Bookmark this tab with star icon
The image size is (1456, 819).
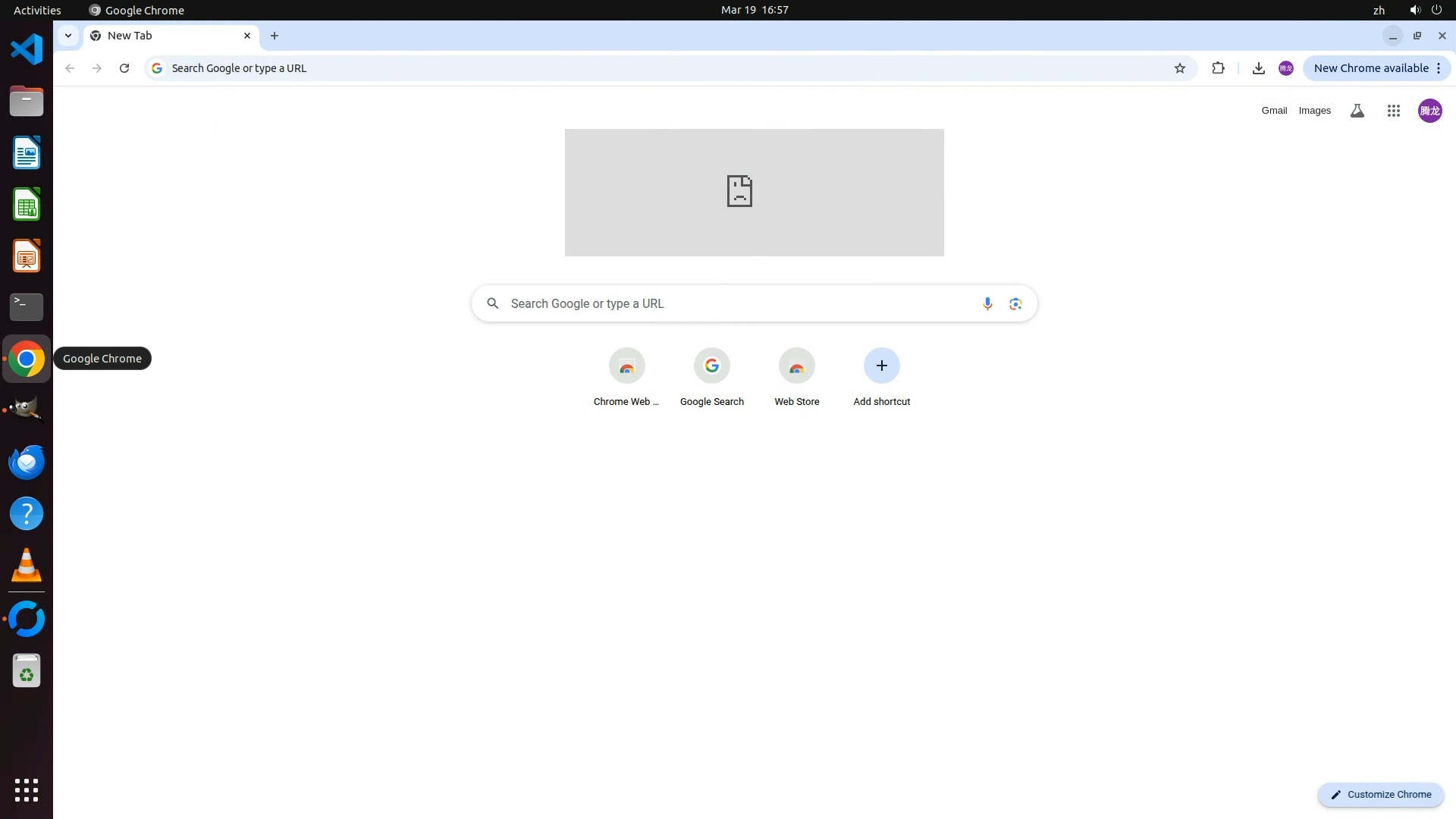[1180, 68]
